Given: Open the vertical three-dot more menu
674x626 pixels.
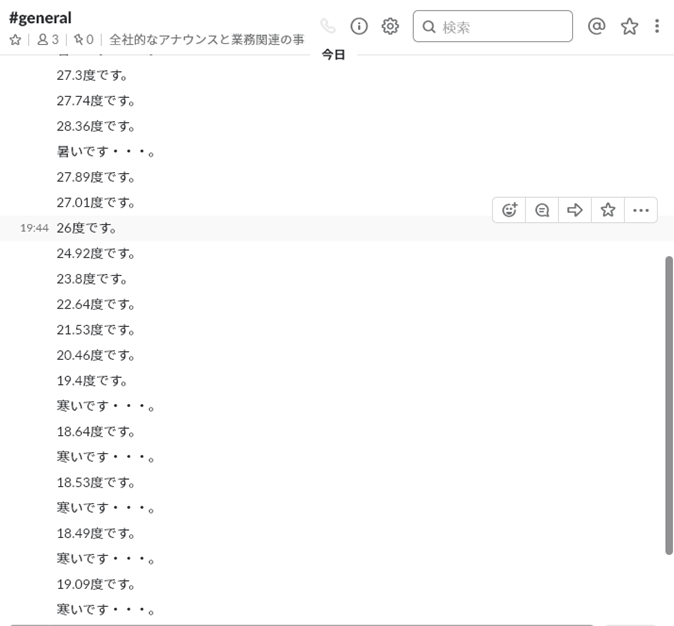Looking at the screenshot, I should (657, 26).
